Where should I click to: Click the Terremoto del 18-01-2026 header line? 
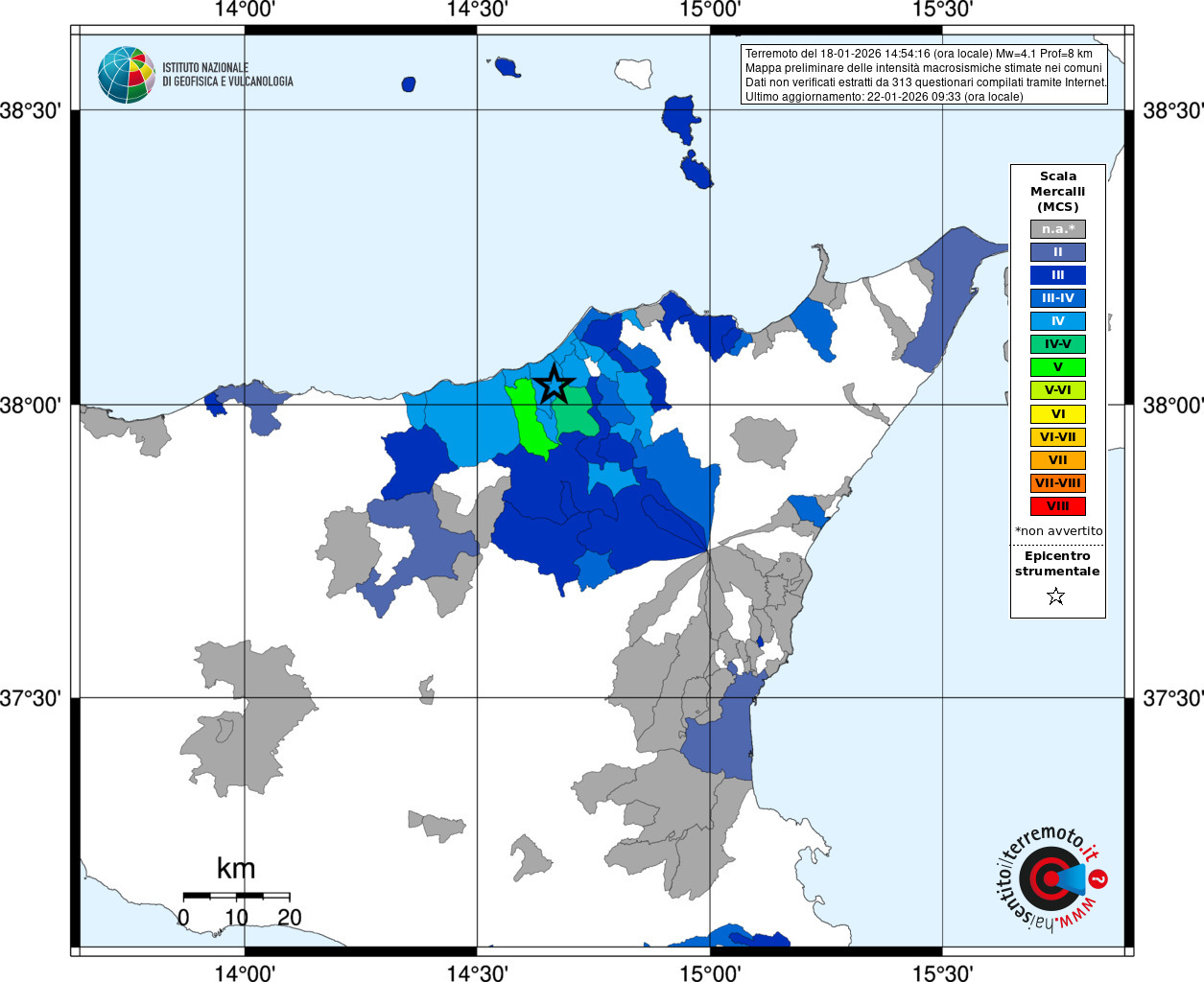point(919,54)
